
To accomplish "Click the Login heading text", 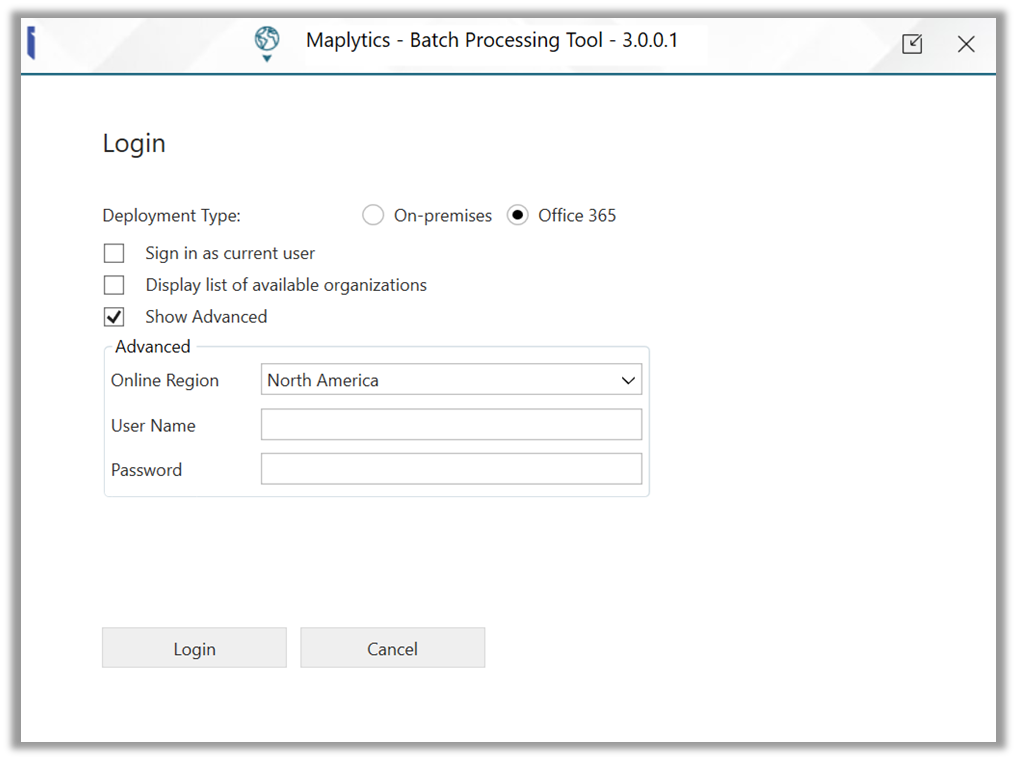I will point(134,143).
